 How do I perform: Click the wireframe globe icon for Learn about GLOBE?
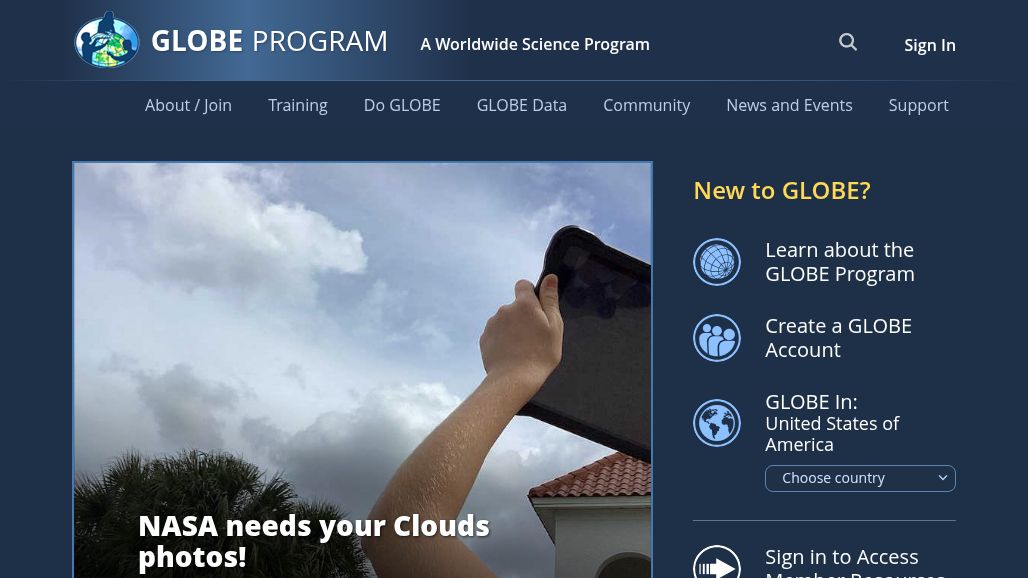tap(717, 261)
